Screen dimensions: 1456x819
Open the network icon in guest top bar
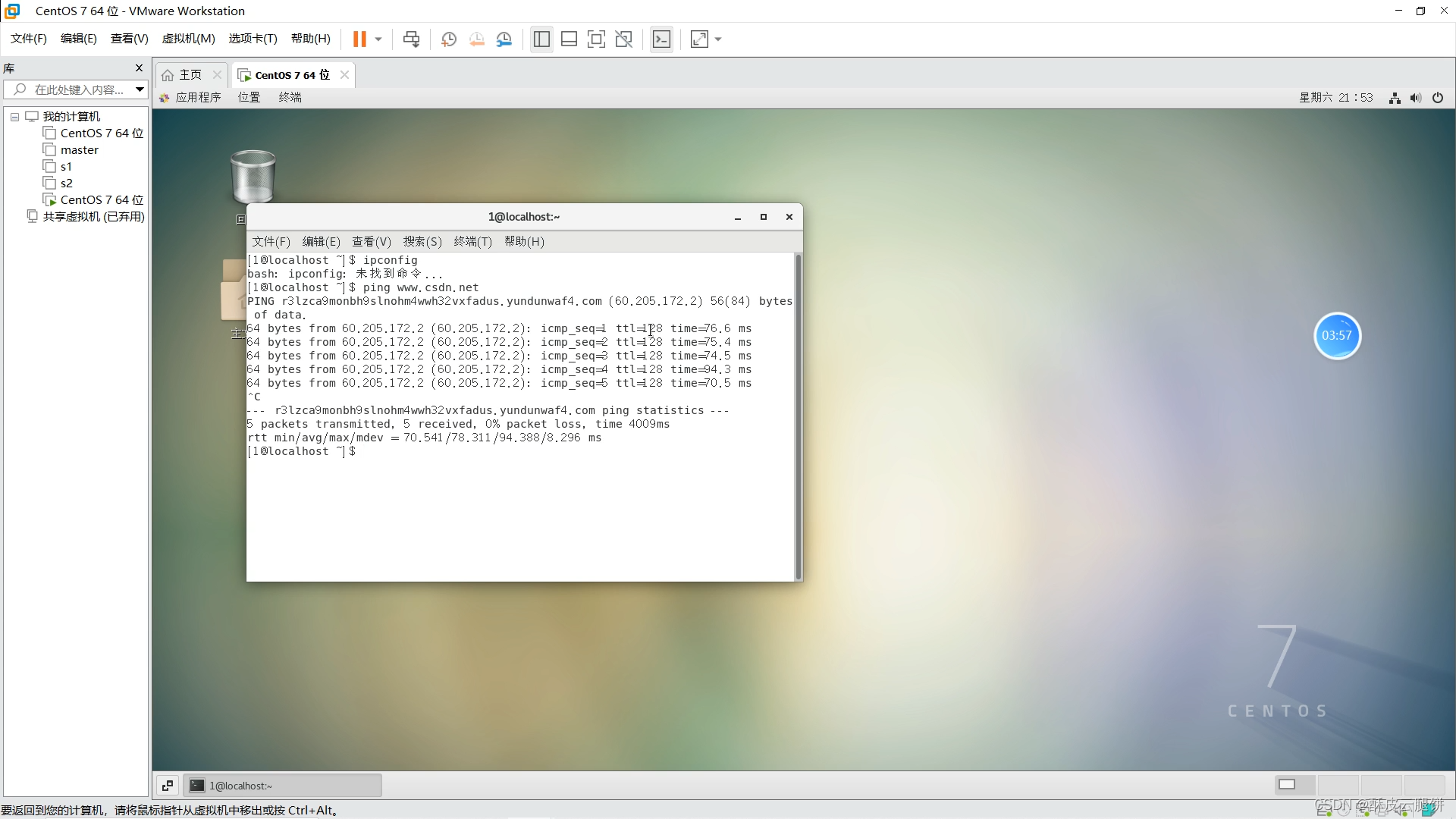pyautogui.click(x=1395, y=97)
